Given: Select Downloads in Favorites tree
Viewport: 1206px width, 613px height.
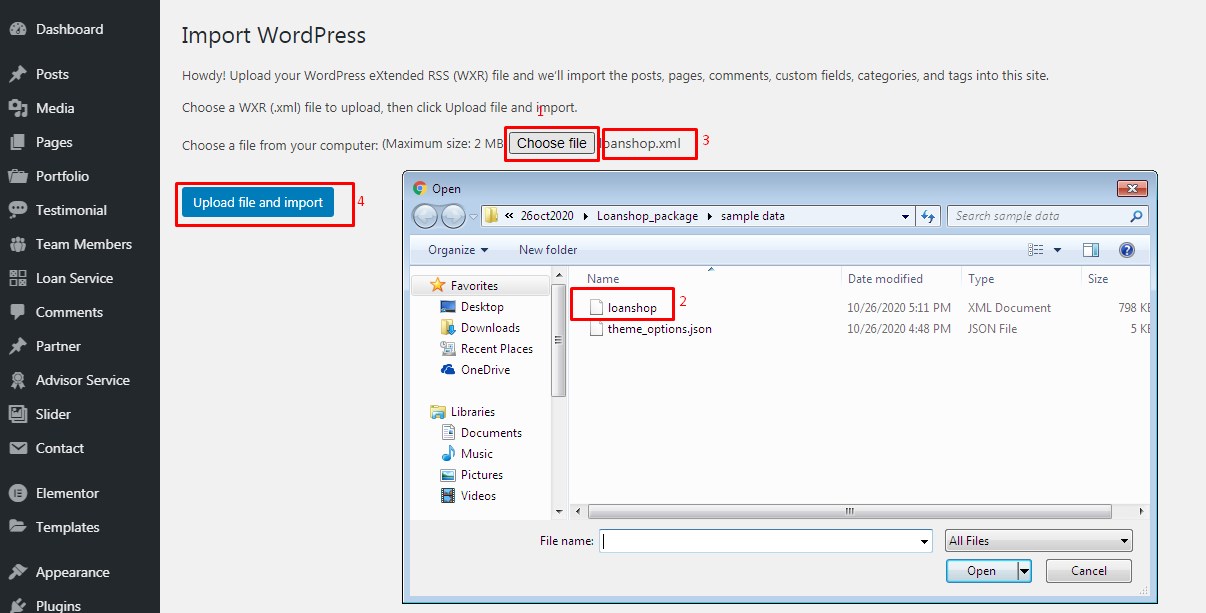Looking at the screenshot, I should [490, 328].
